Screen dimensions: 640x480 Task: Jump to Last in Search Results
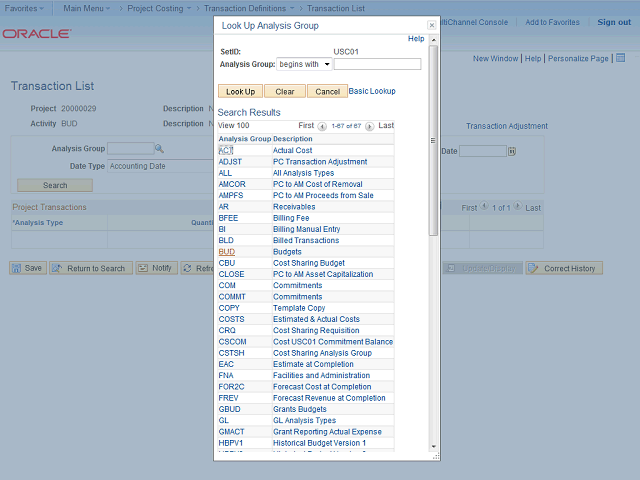point(386,126)
